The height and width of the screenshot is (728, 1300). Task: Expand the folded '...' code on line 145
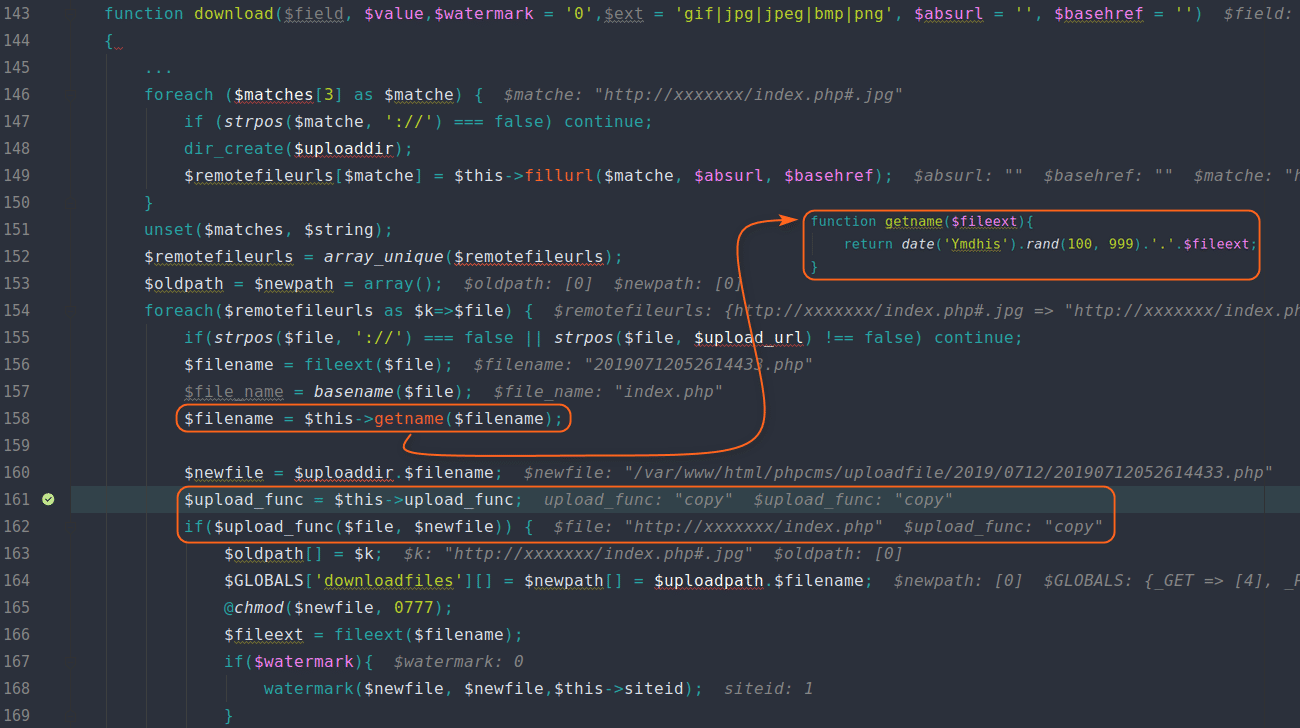[158, 68]
